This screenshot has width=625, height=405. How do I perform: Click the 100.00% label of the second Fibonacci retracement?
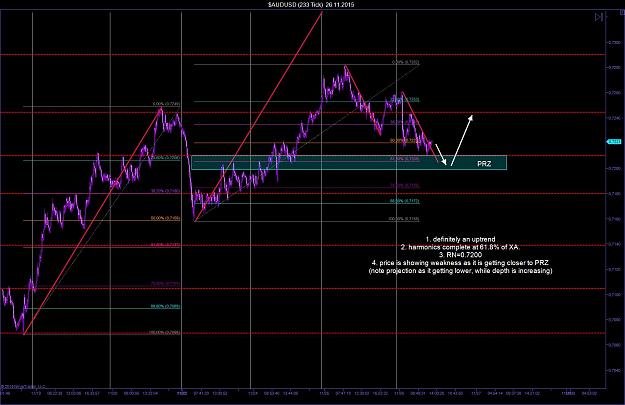point(404,219)
